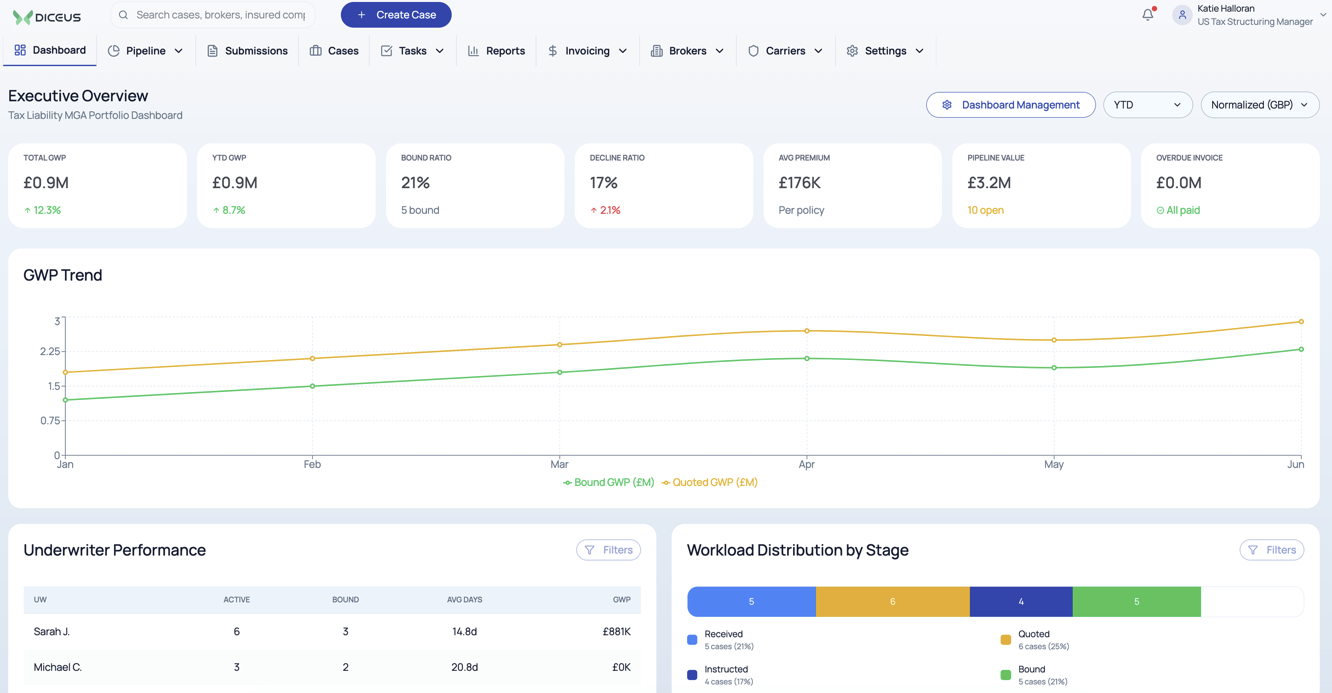Click the Diceus logo

coord(46,16)
